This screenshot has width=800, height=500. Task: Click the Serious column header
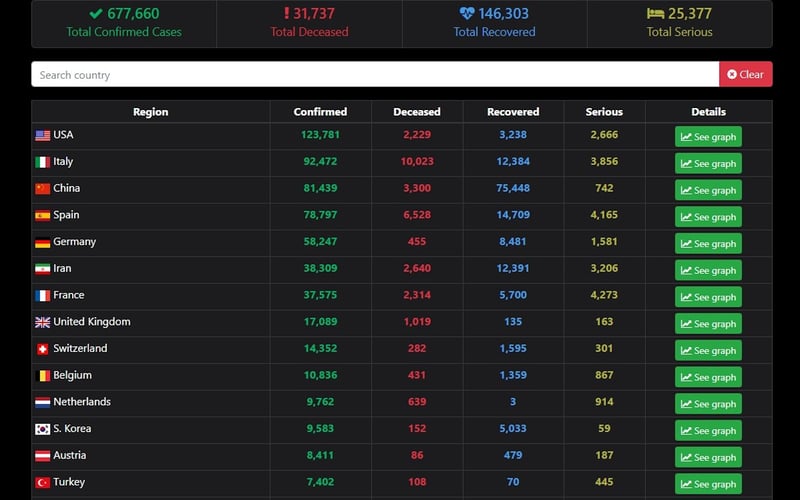[604, 112]
